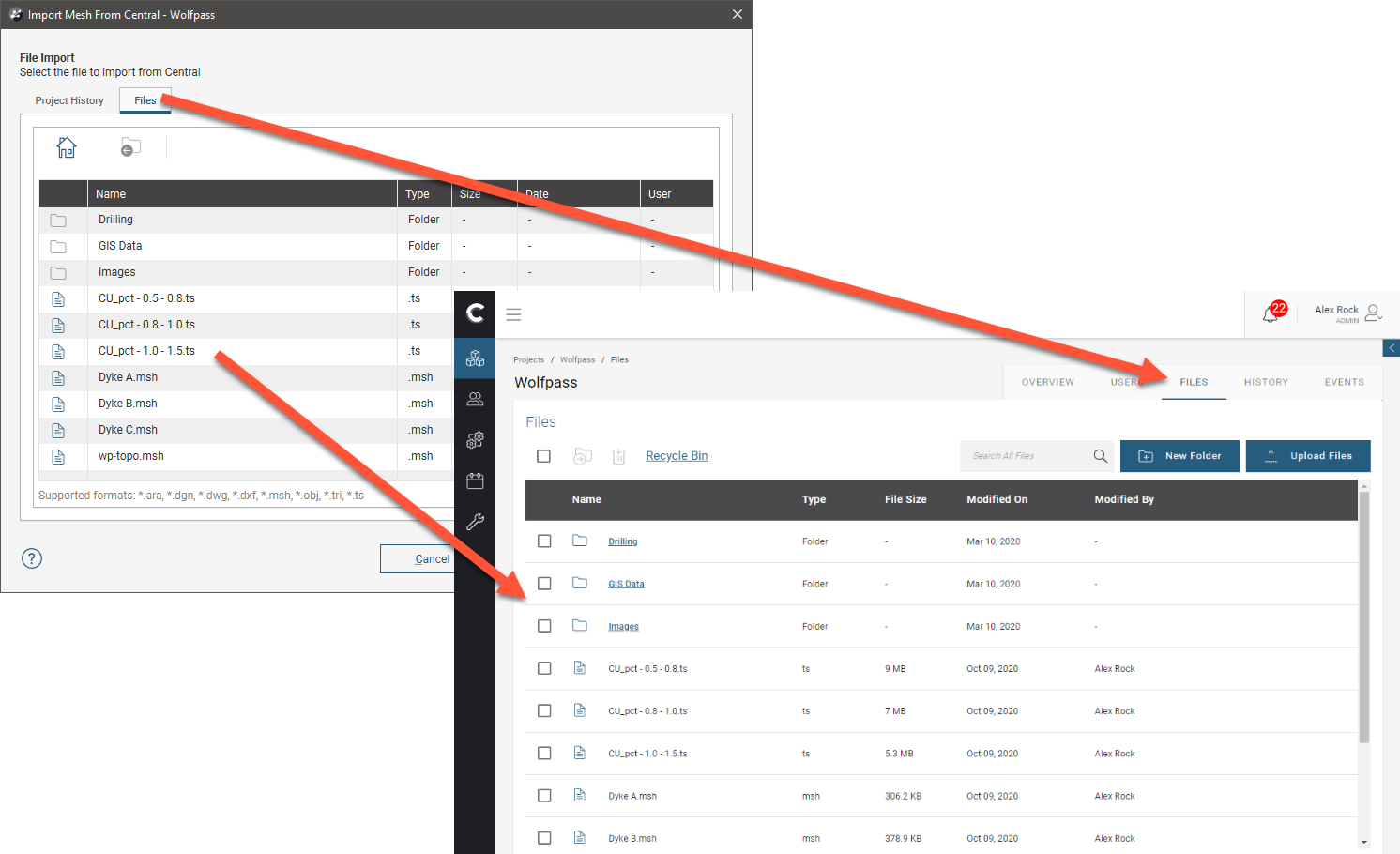Viewport: 1400px width, 854px height.
Task: Select CU_pct - 0.8 - 1.0.ts in Import Mesh dialog
Action: 247,325
